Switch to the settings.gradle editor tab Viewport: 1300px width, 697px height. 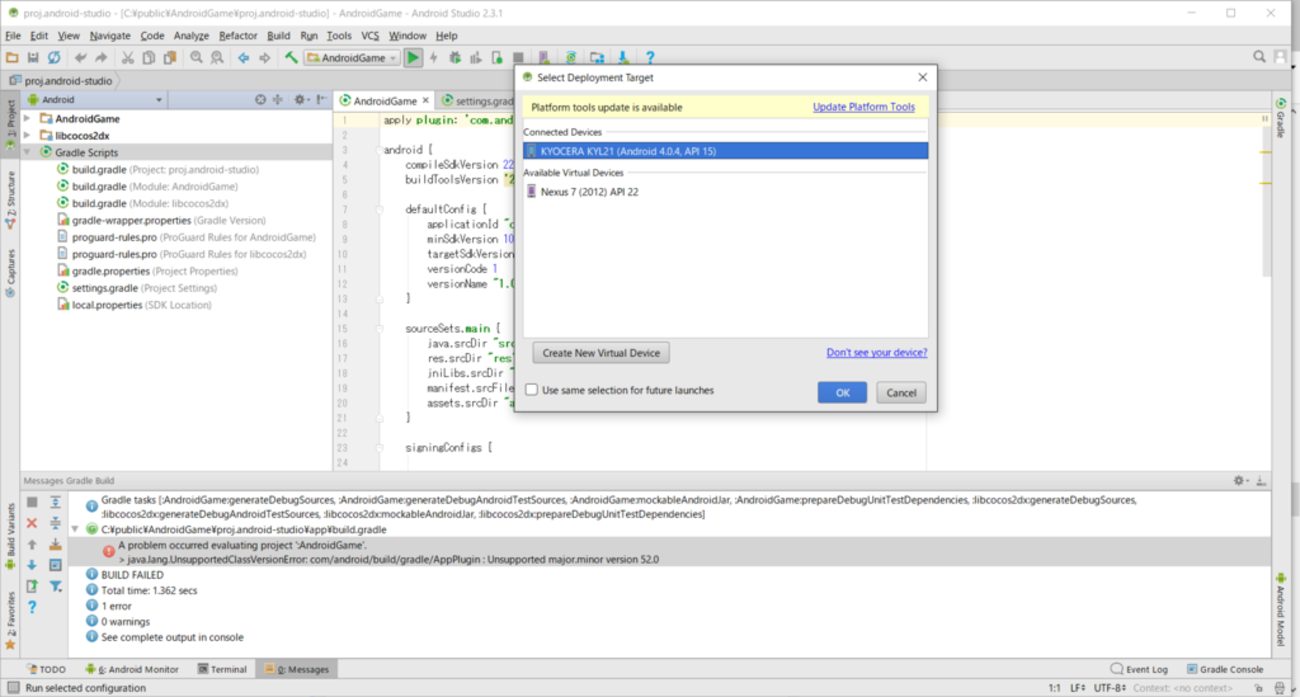pos(478,101)
